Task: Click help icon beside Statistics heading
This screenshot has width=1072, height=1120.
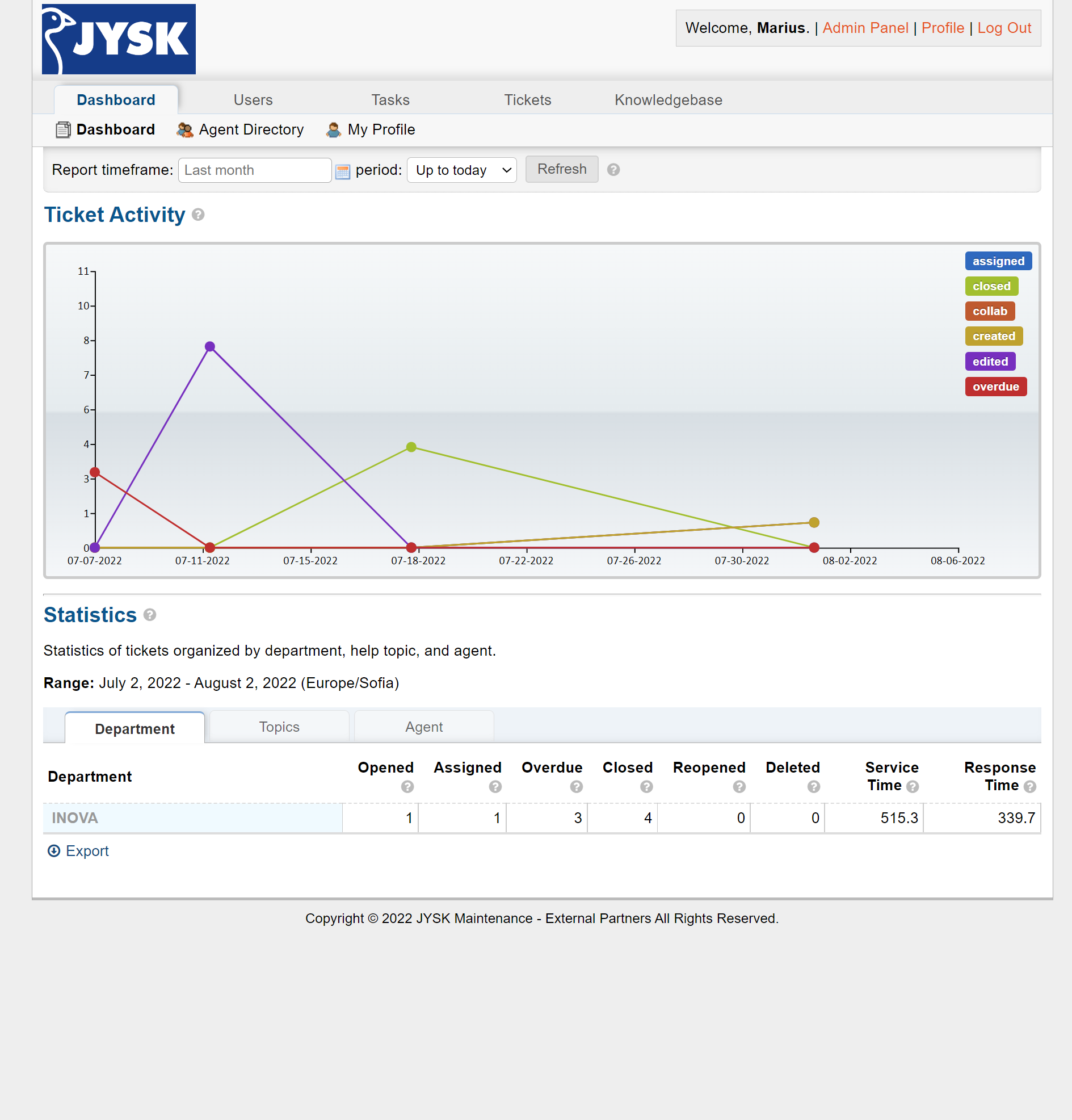Action: tap(150, 615)
